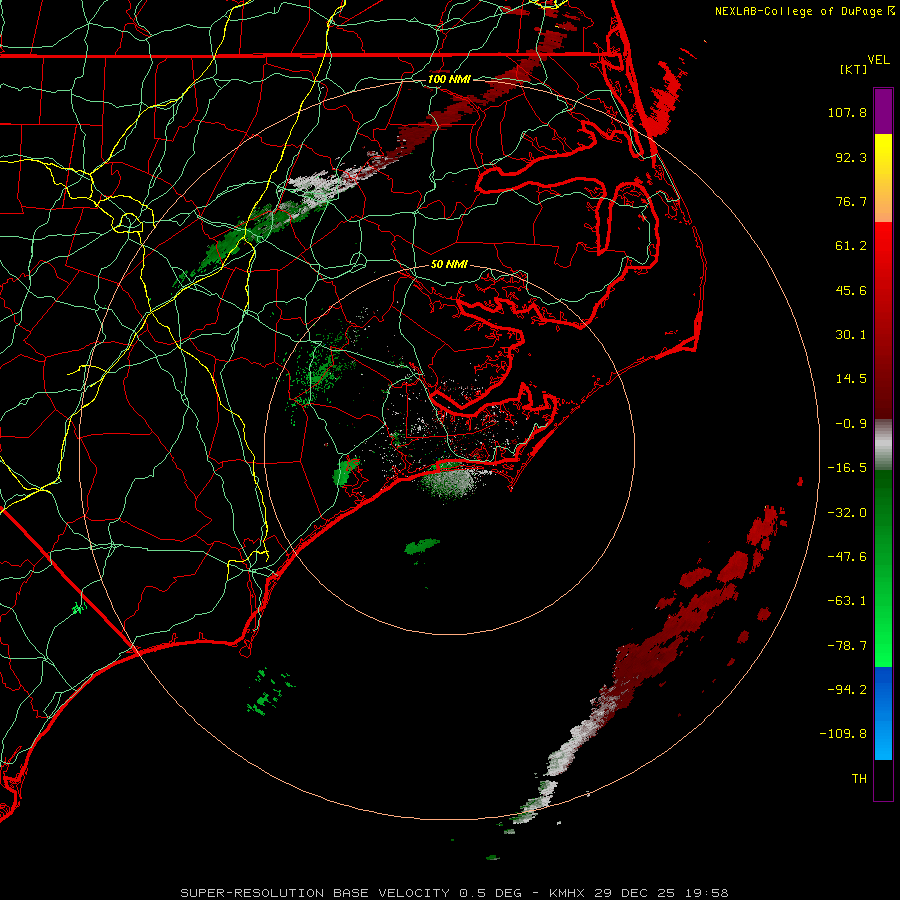Viewport: 900px width, 900px height.
Task: Click the 50 NMI range ring label
Action: pyautogui.click(x=449, y=264)
